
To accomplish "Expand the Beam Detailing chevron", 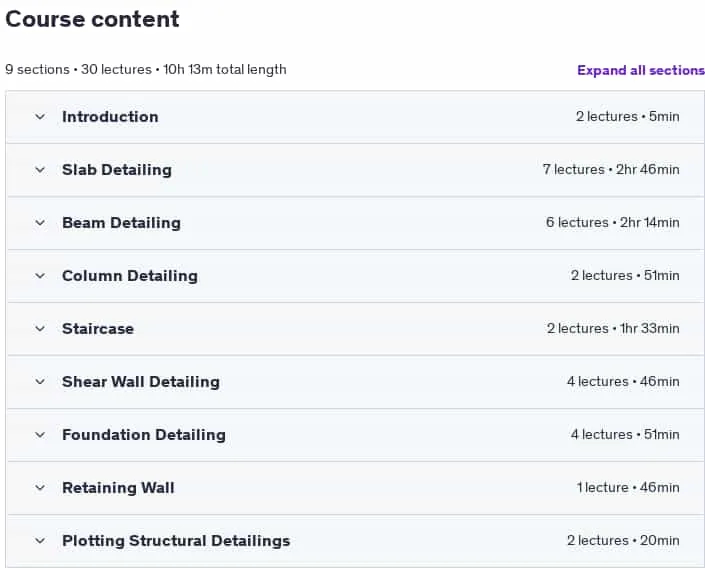I will coord(40,223).
